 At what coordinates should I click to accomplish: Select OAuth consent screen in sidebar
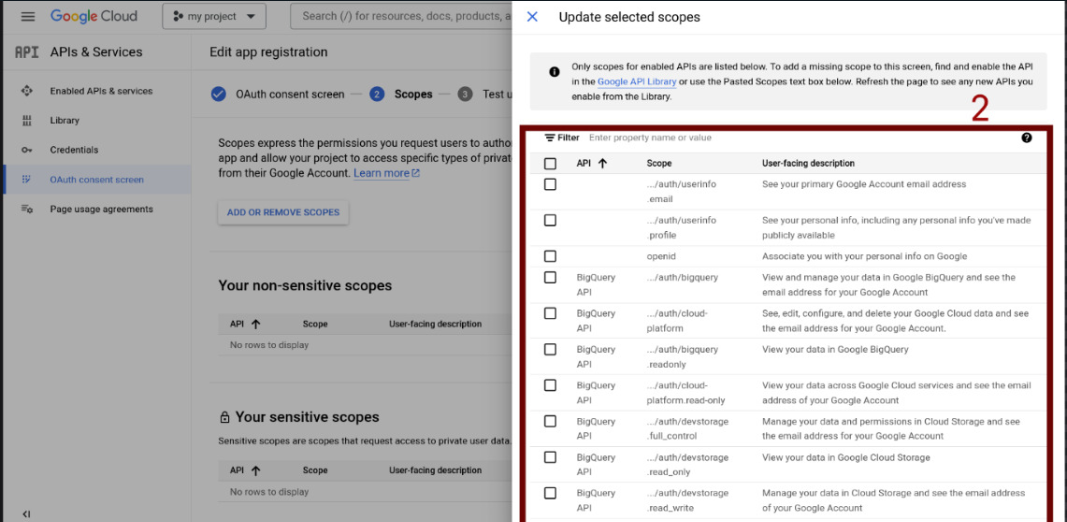(97, 180)
